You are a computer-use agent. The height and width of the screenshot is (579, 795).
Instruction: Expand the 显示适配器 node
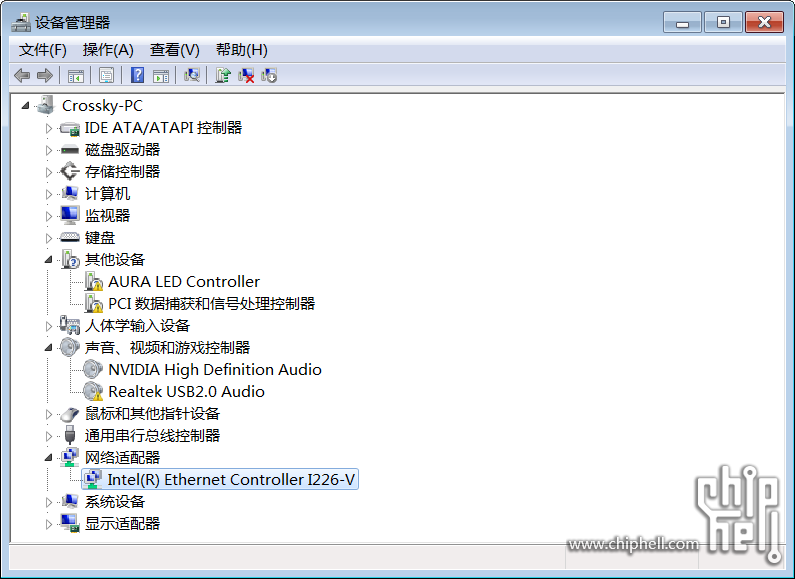pyautogui.click(x=49, y=524)
